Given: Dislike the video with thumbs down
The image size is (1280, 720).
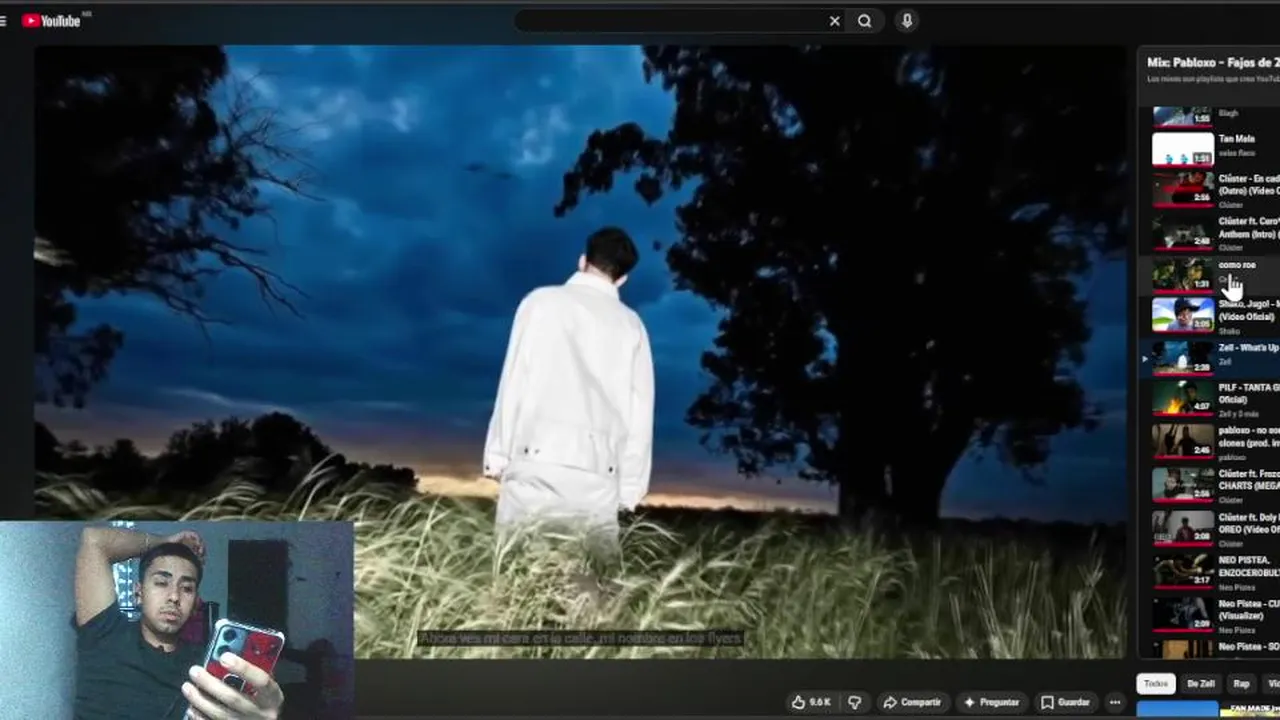Looking at the screenshot, I should coord(855,702).
